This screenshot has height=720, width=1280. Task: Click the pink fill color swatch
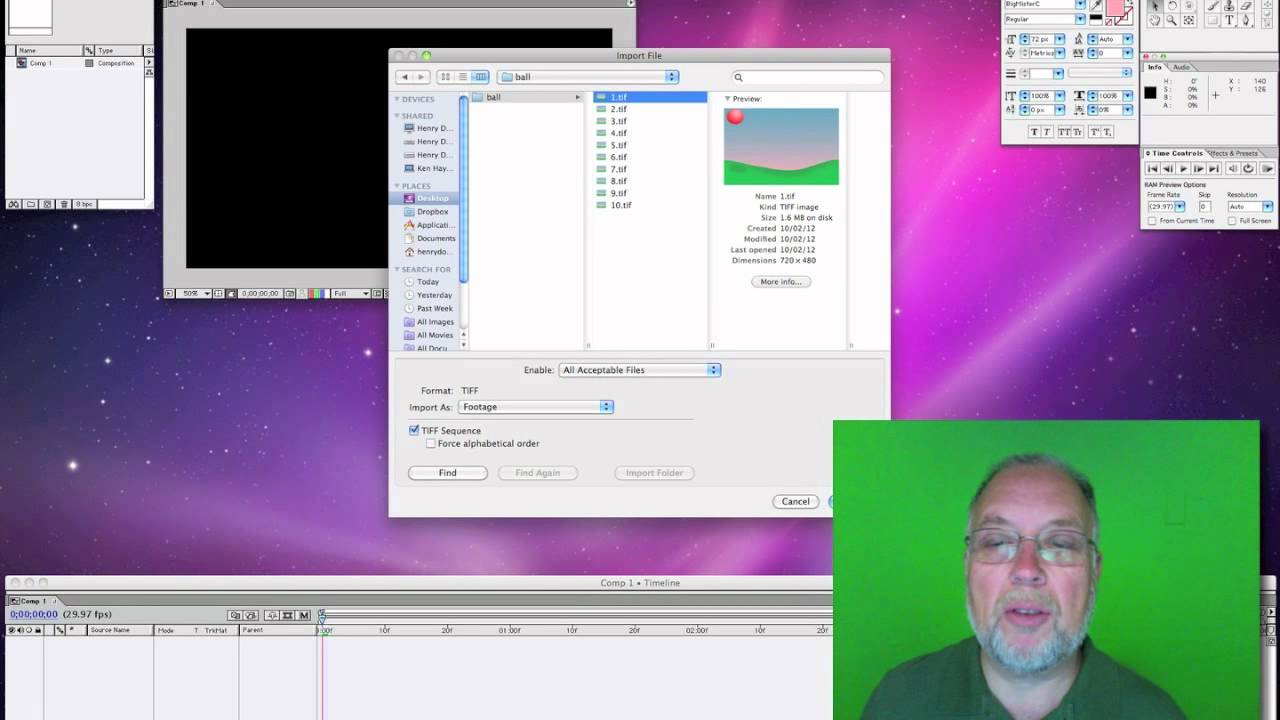point(1115,7)
